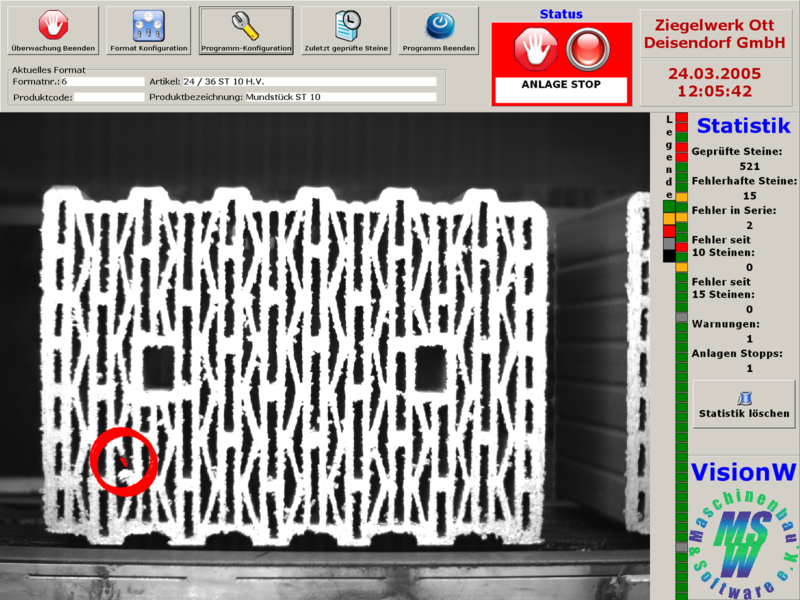Click the ANLAGE STOP status label

point(561,85)
